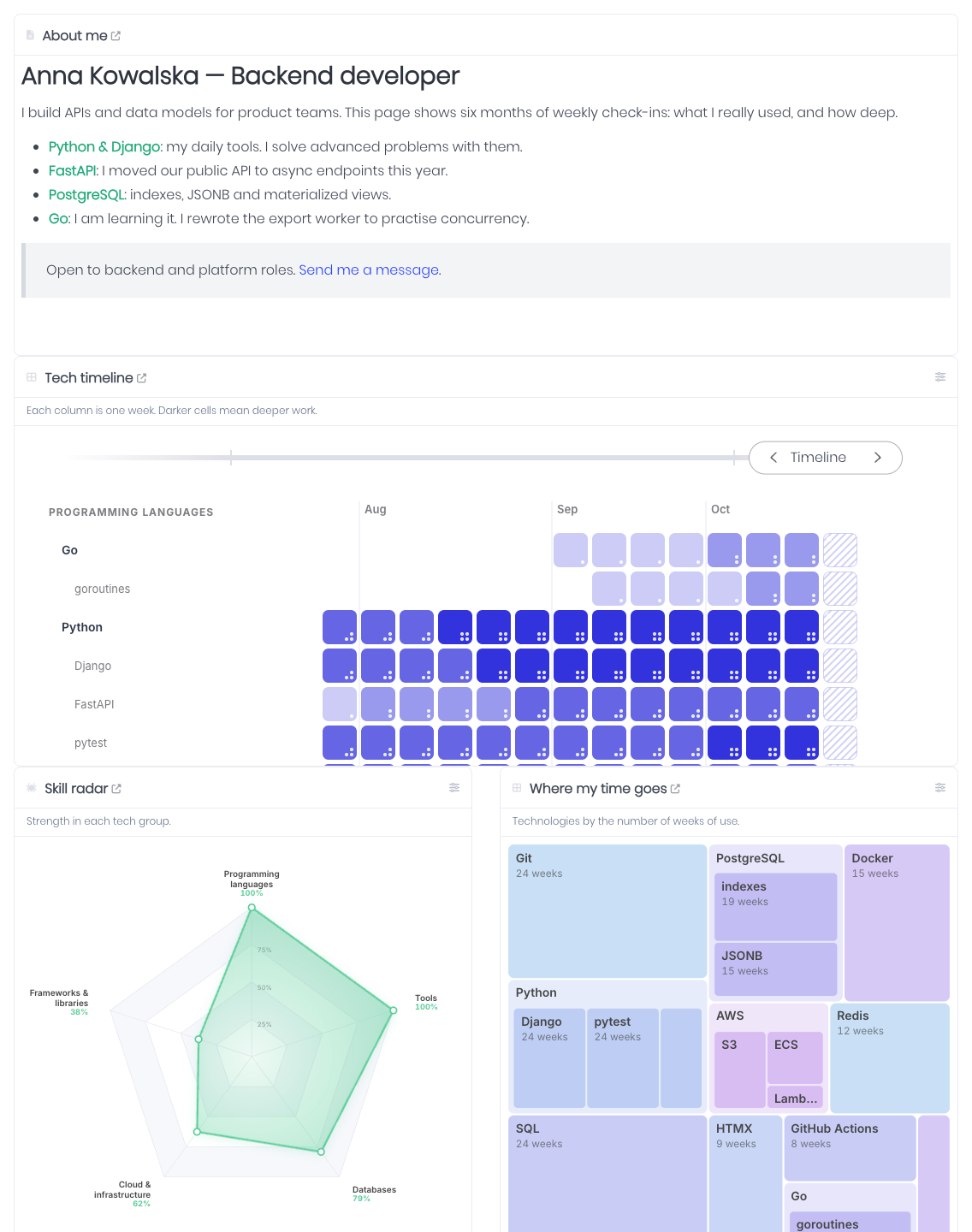Open Skill radar via its external link icon
The width and height of the screenshot is (972, 1232).
[116, 789]
